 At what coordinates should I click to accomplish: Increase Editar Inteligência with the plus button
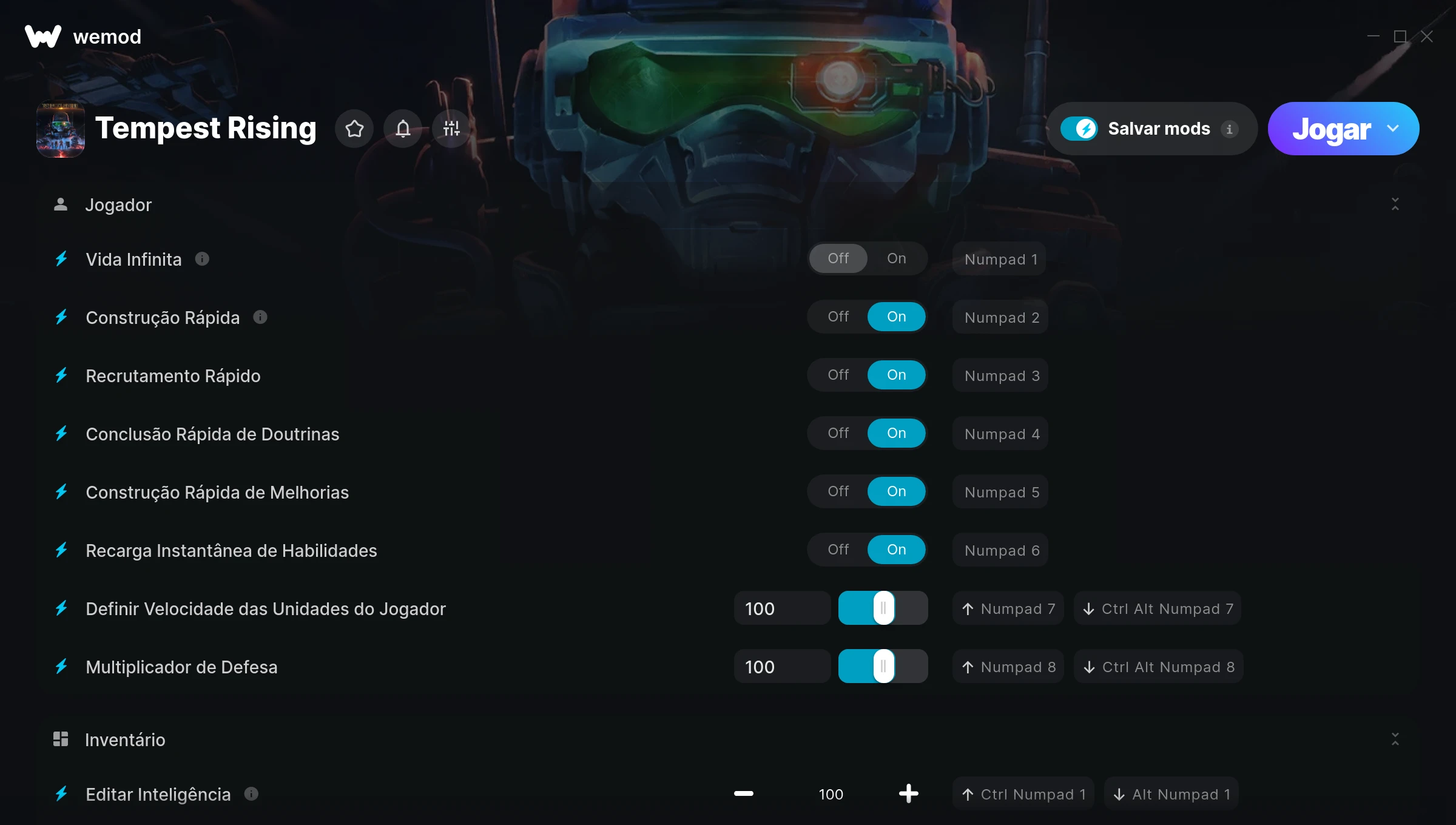pos(908,793)
